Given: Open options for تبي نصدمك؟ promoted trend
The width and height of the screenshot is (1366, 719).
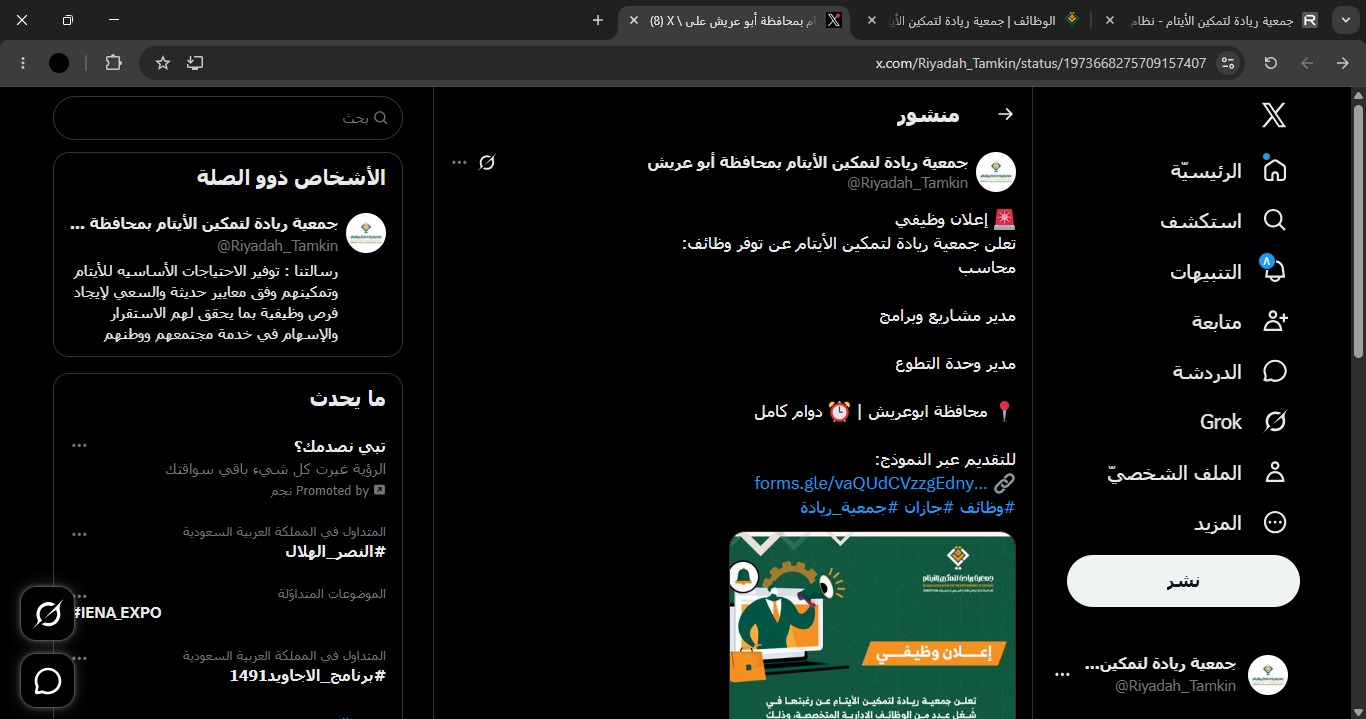Looking at the screenshot, I should pyautogui.click(x=80, y=446).
